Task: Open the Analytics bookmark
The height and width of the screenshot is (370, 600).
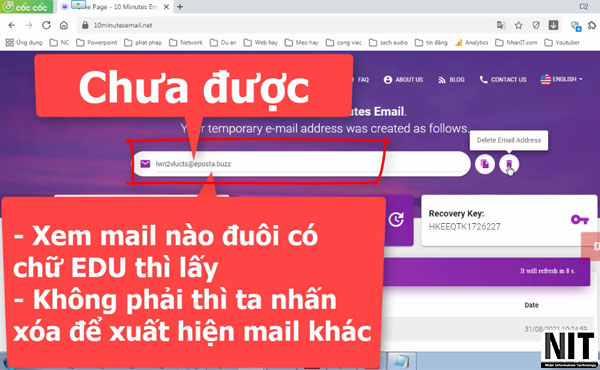Action: 471,42
